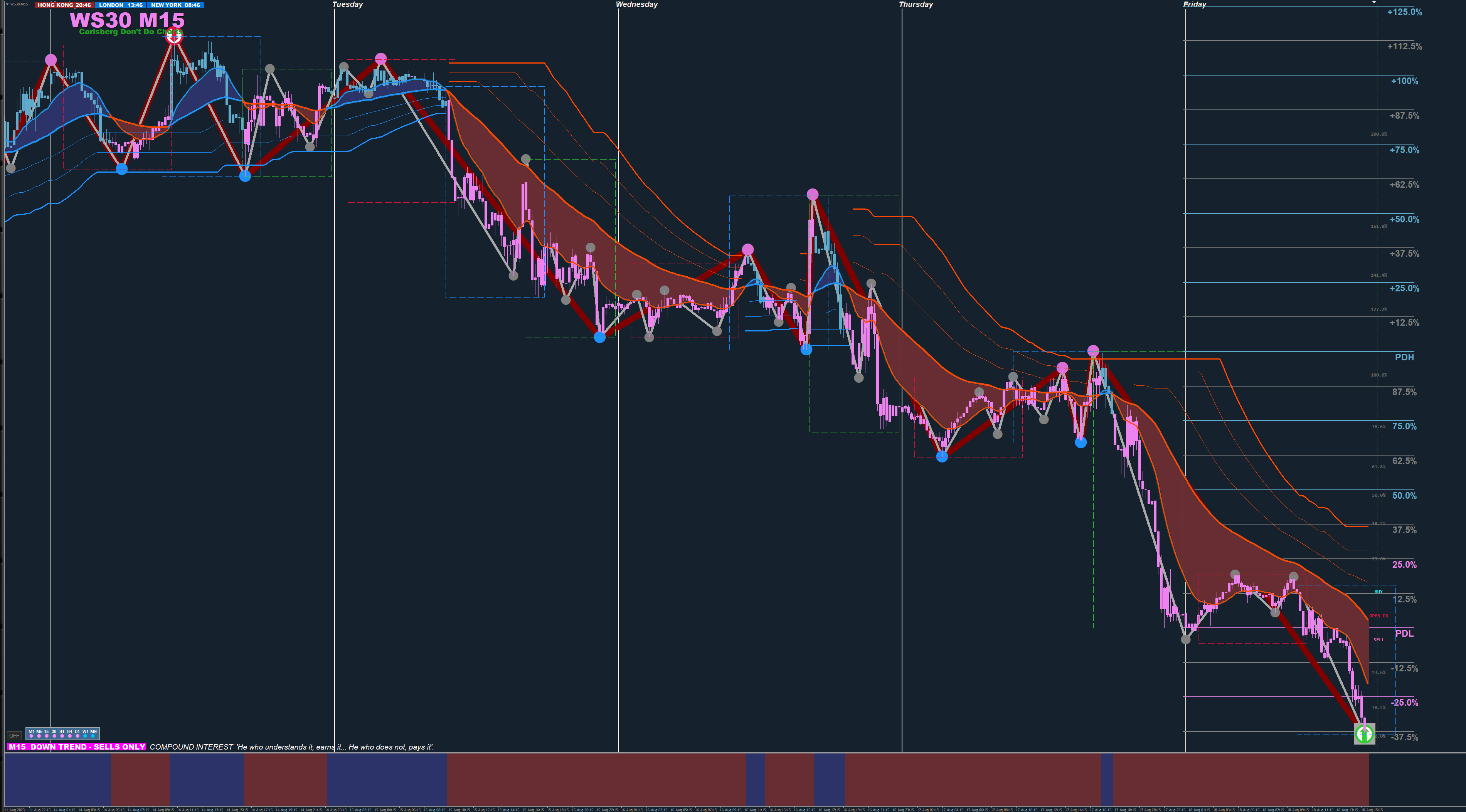The height and width of the screenshot is (812, 1466).
Task: Click the London 13:46 session label
Action: 121,5
